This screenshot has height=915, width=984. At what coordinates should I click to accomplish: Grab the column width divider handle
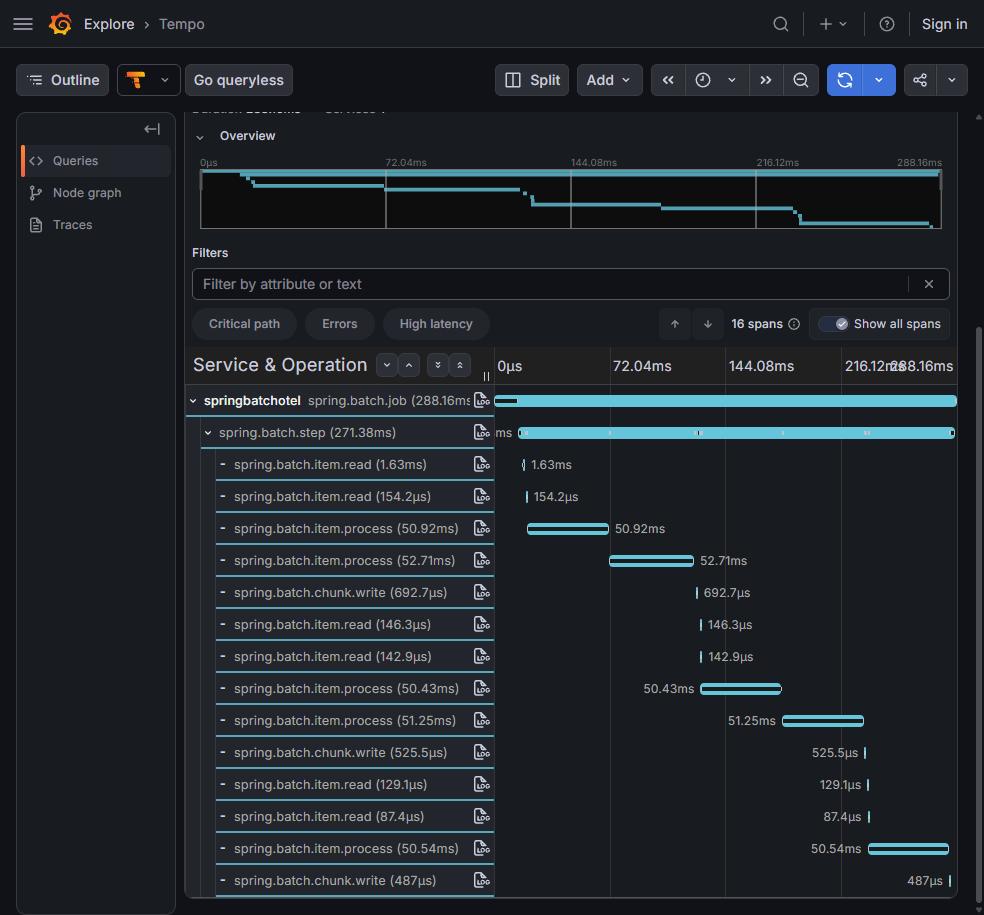486,377
